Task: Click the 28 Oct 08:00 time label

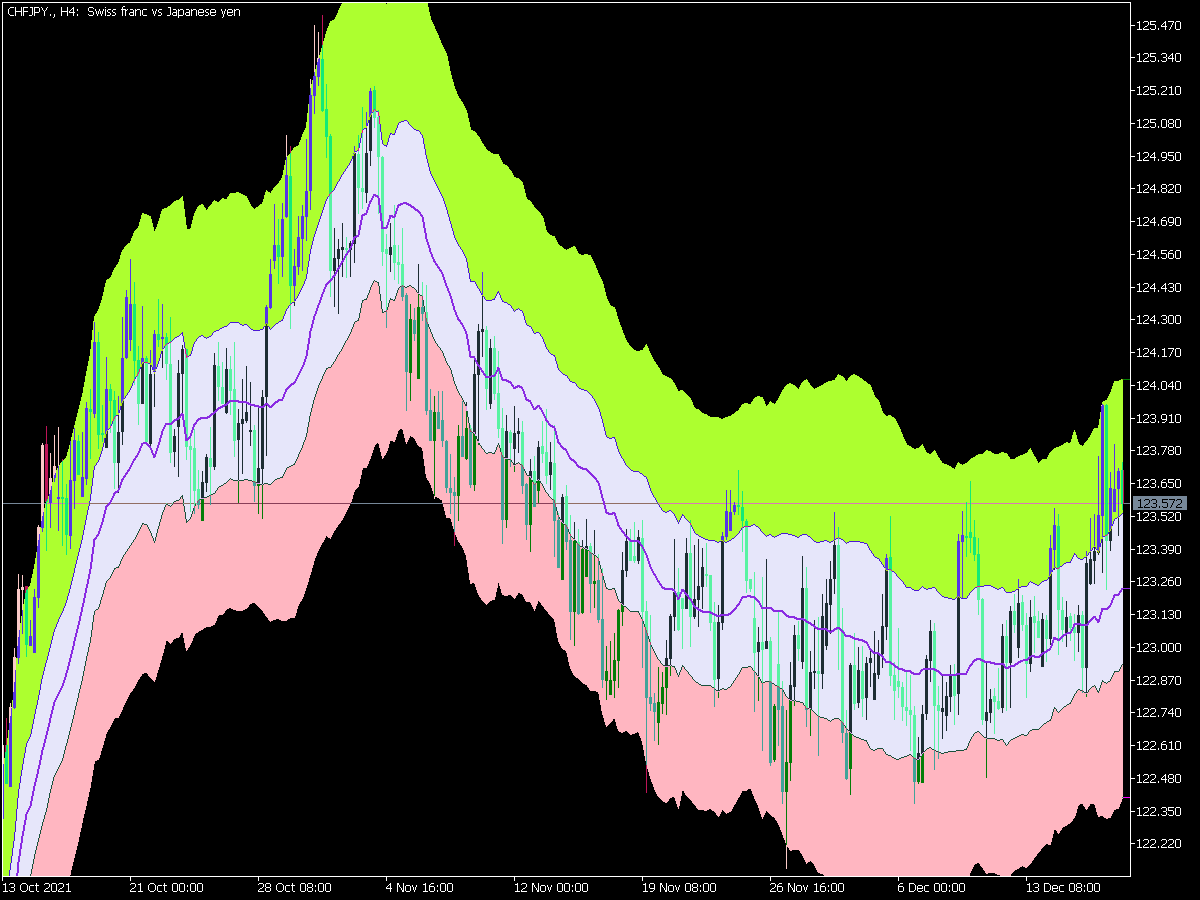Action: point(294,887)
